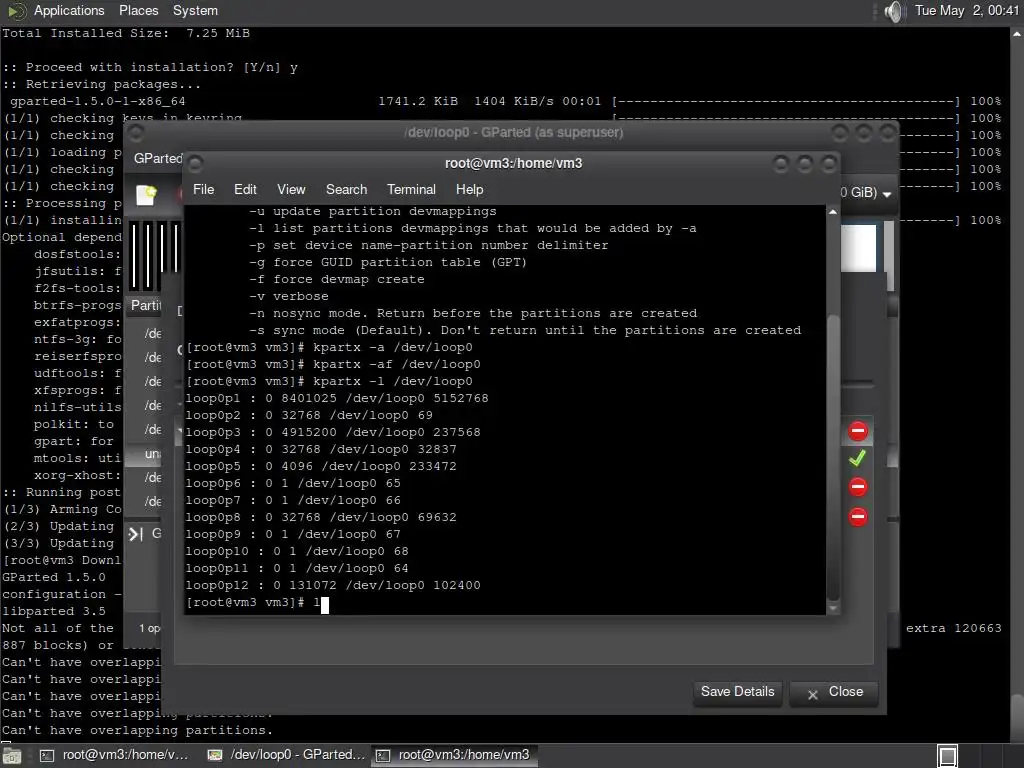Screen dimensions: 1024x768
Task: Click the '-v verbose' option line
Action: coord(289,296)
